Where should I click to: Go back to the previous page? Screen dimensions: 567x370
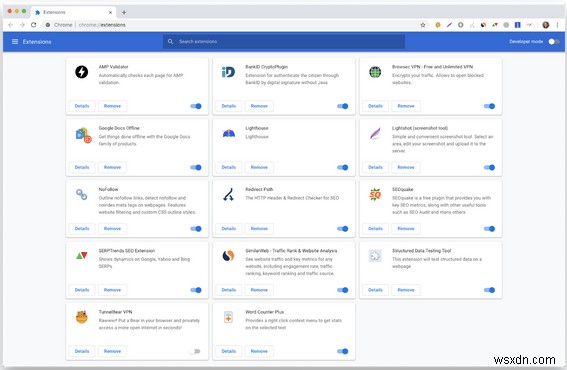(x=10, y=25)
